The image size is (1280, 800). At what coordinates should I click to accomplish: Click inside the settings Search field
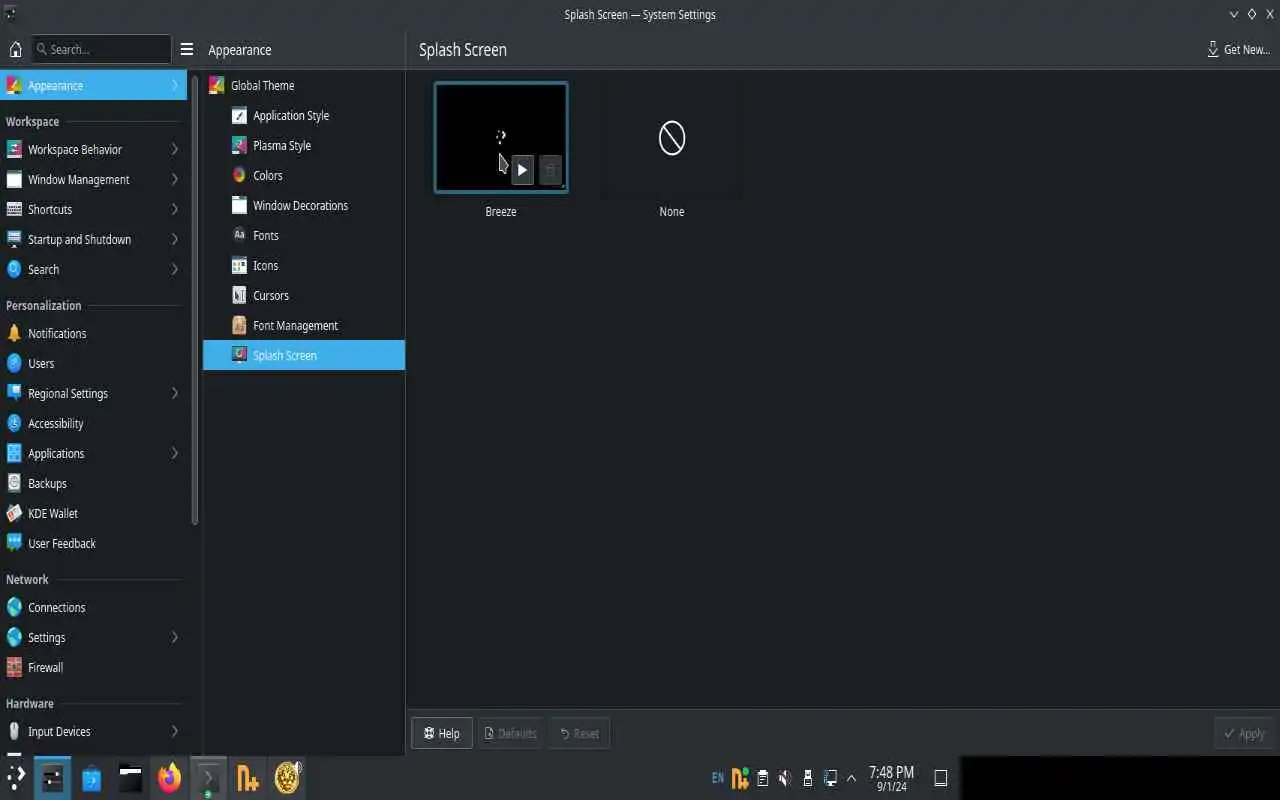101,49
